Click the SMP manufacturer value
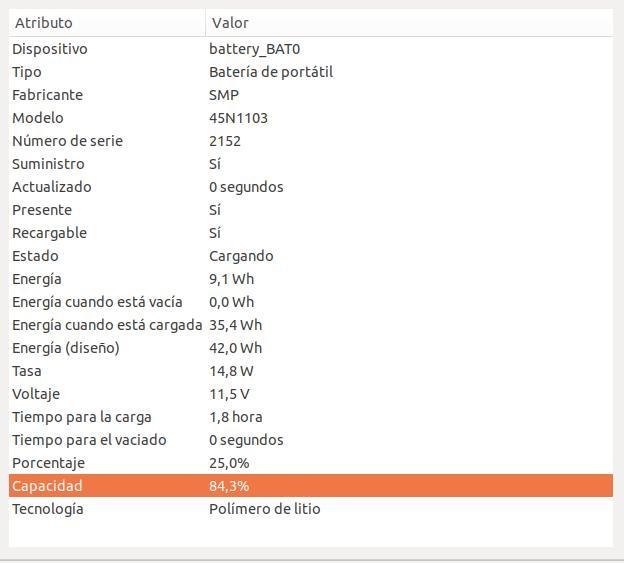The height and width of the screenshot is (563, 624). 224,95
